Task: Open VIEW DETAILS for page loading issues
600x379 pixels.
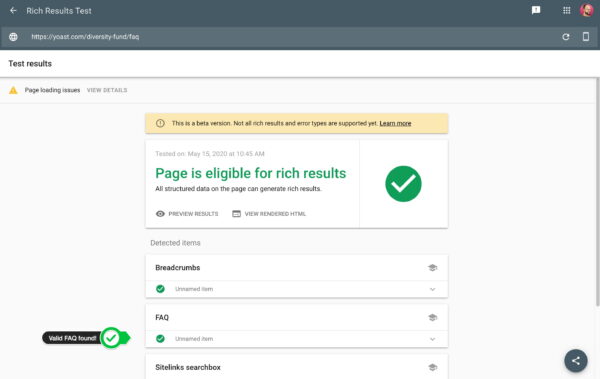Action: [x=107, y=90]
